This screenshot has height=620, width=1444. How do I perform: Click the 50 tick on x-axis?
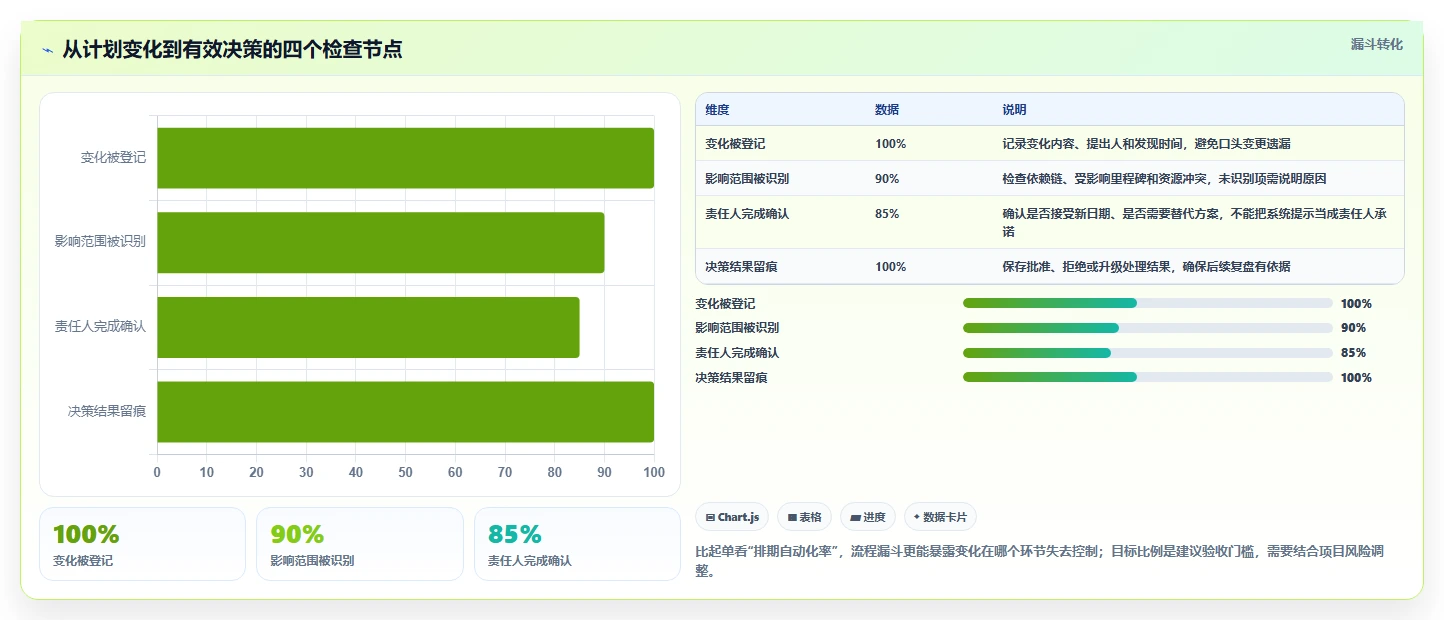coord(405,472)
